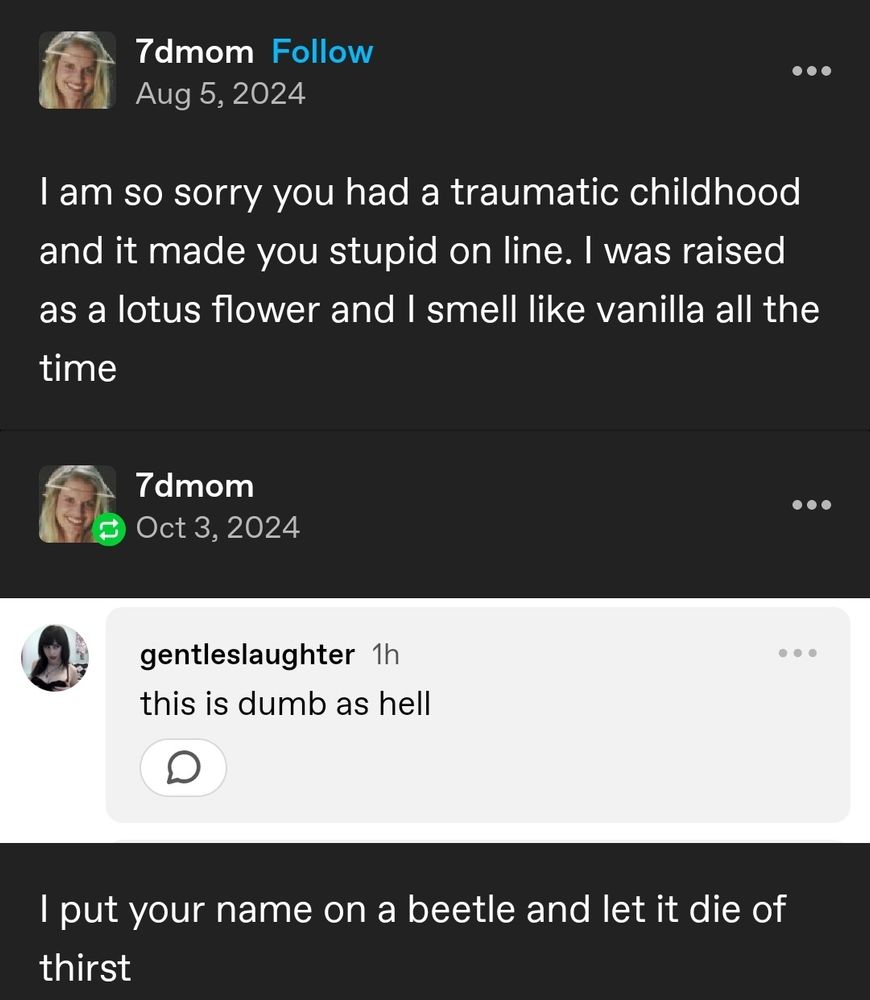This screenshot has width=870, height=1000.
Task: Click the speech bubble reply icon
Action: click(183, 768)
